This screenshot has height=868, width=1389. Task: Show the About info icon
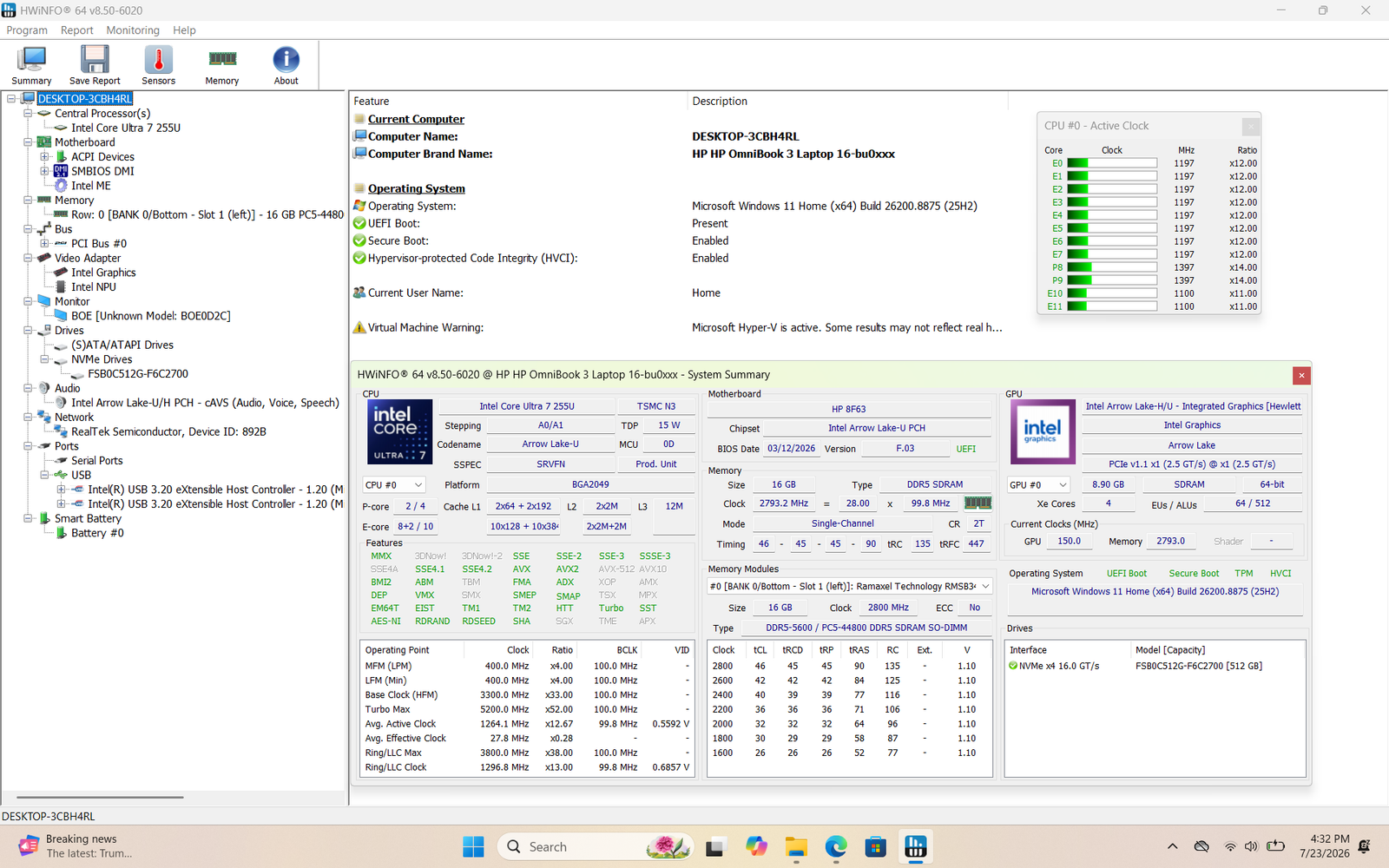(286, 65)
